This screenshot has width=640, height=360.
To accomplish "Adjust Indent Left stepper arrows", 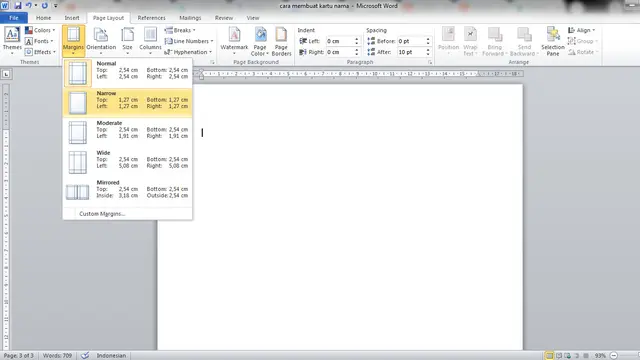I will click(357, 41).
